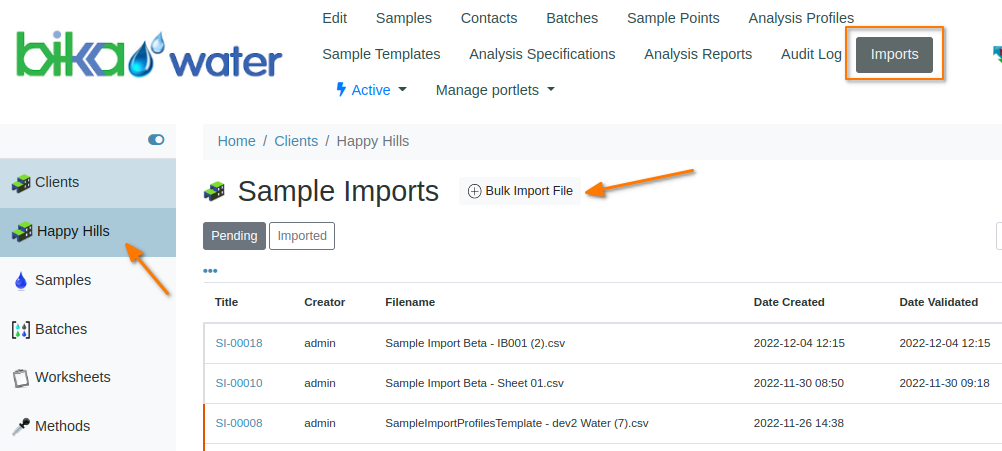
Task: Open sample import SI-00018
Action: (239, 343)
